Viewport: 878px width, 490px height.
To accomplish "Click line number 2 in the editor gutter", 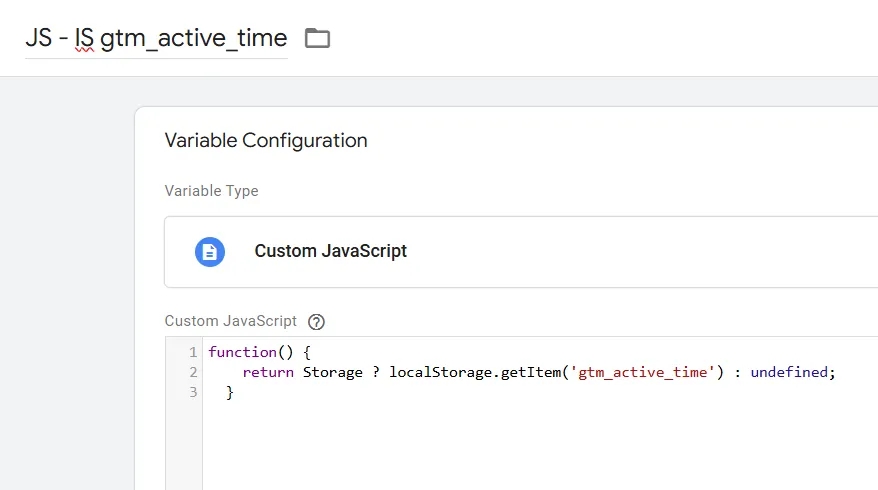I will [193, 372].
